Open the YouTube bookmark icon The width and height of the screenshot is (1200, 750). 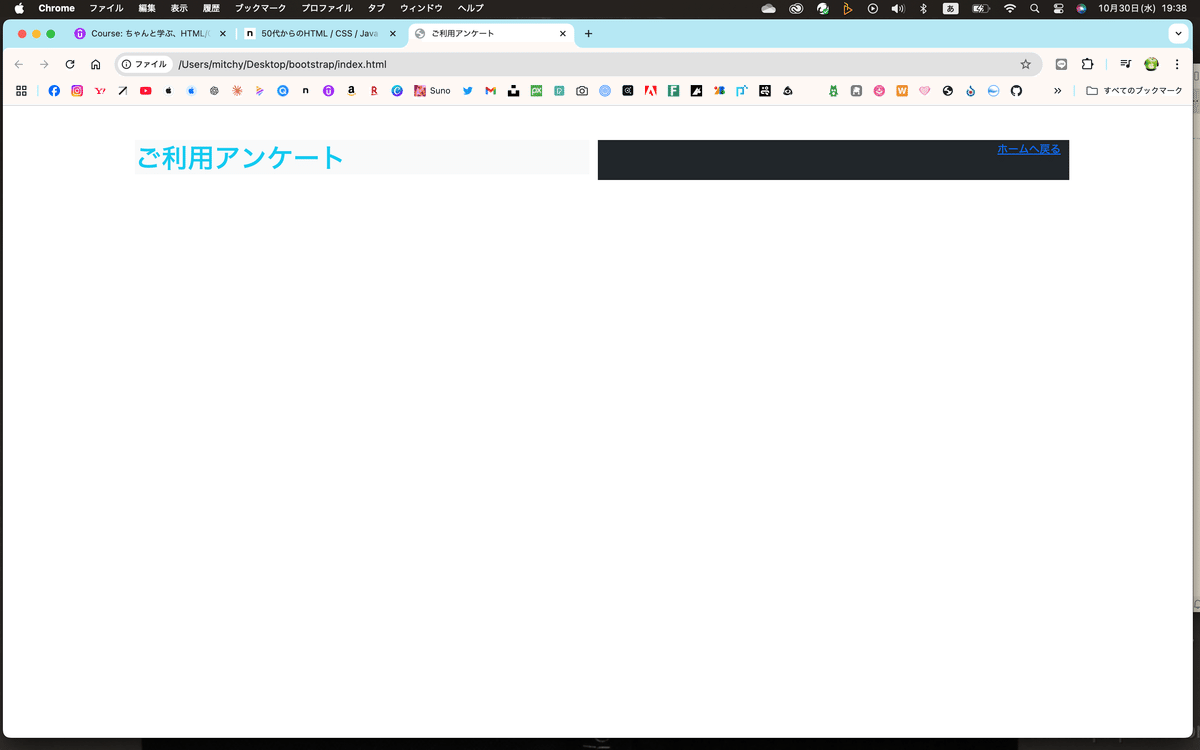145,91
